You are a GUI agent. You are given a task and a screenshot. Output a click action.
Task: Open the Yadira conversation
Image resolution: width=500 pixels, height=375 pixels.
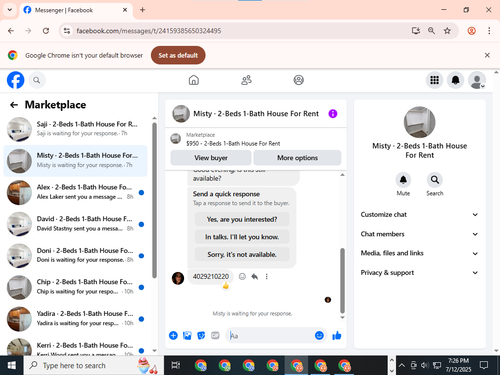click(76, 319)
